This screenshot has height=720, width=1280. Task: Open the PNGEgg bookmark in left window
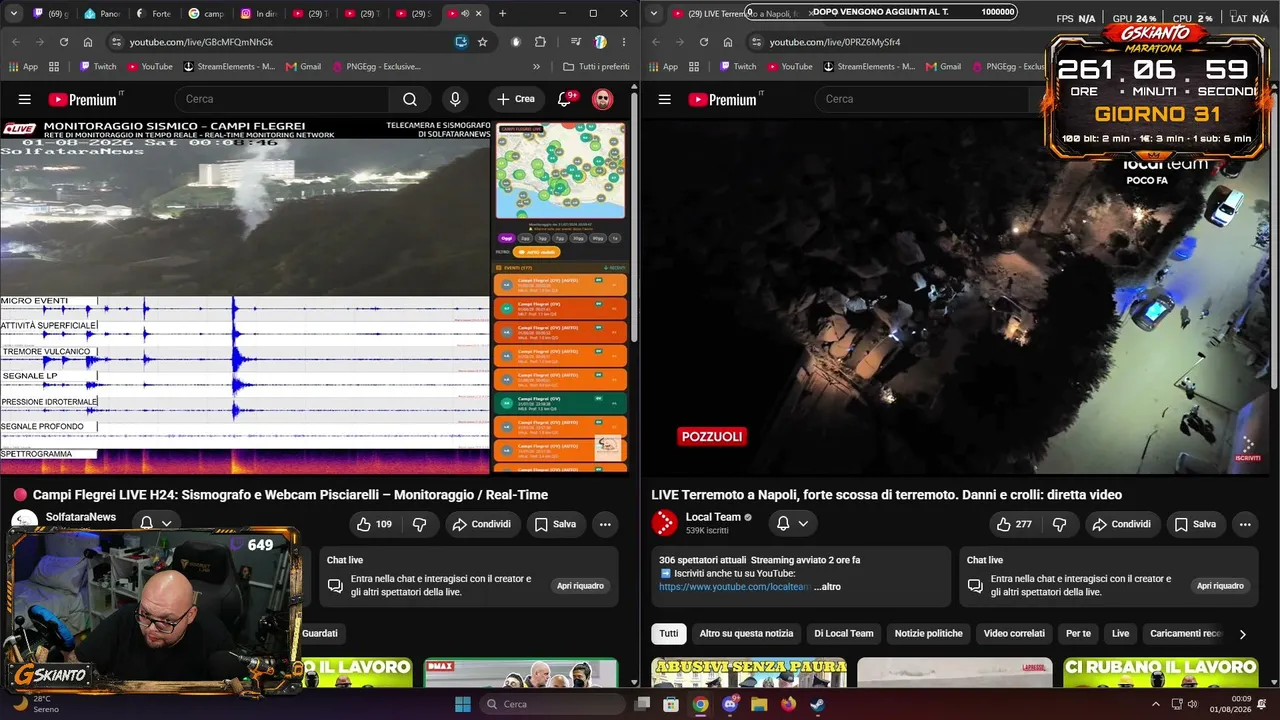pos(377,67)
